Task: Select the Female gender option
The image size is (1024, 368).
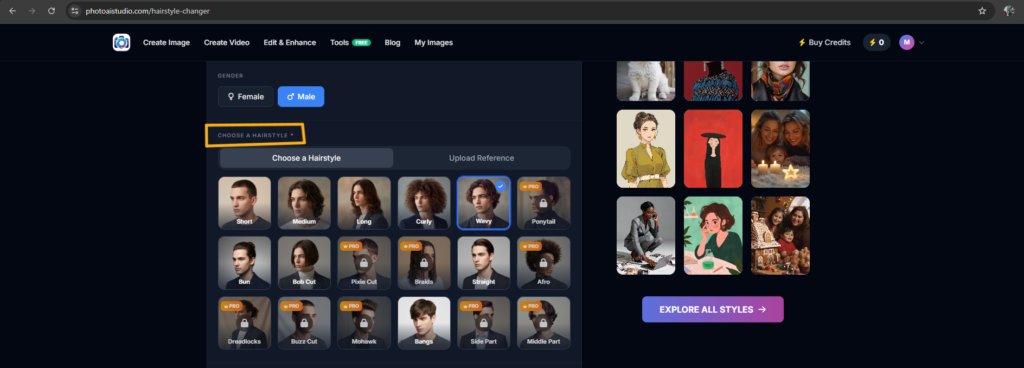Action: pyautogui.click(x=246, y=97)
